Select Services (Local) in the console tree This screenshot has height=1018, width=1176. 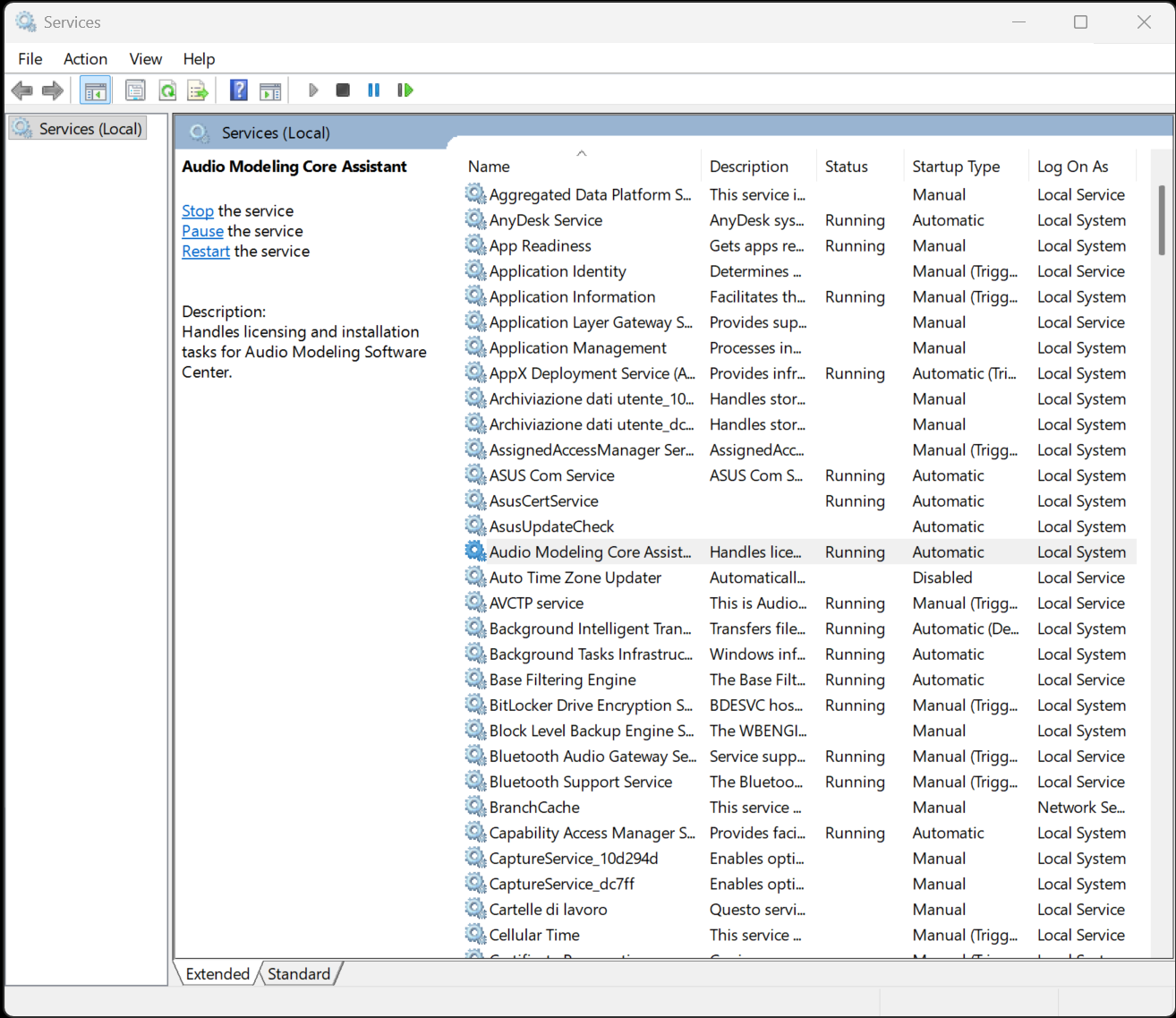(x=89, y=129)
